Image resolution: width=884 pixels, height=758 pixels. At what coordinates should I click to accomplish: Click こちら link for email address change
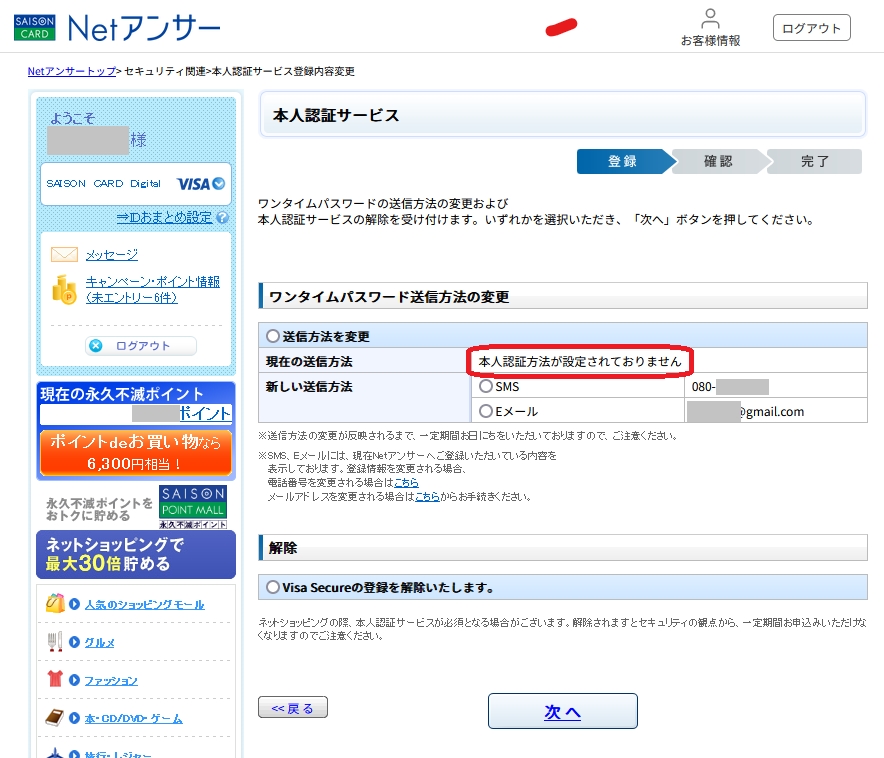point(427,497)
